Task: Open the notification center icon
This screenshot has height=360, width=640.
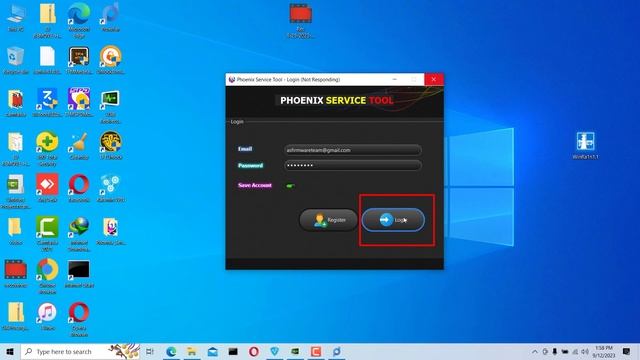Action: click(627, 351)
